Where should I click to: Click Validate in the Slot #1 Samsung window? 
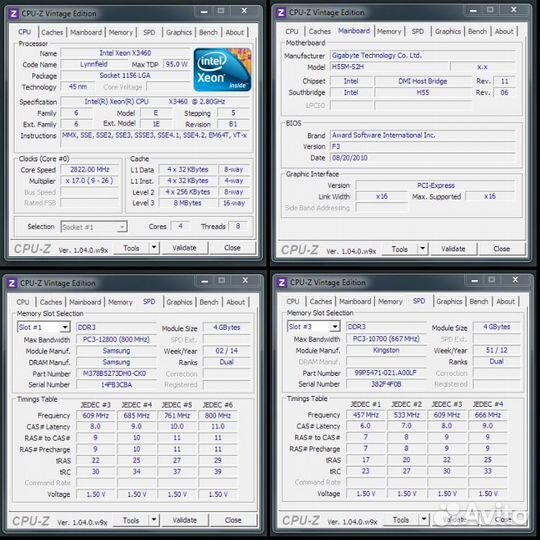185,520
